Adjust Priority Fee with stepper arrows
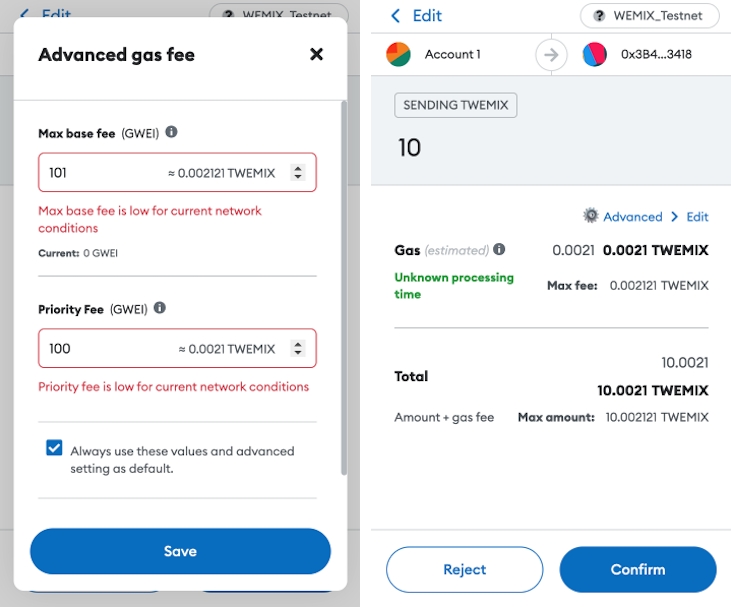Screen dimensions: 731x607 [x=298, y=348]
